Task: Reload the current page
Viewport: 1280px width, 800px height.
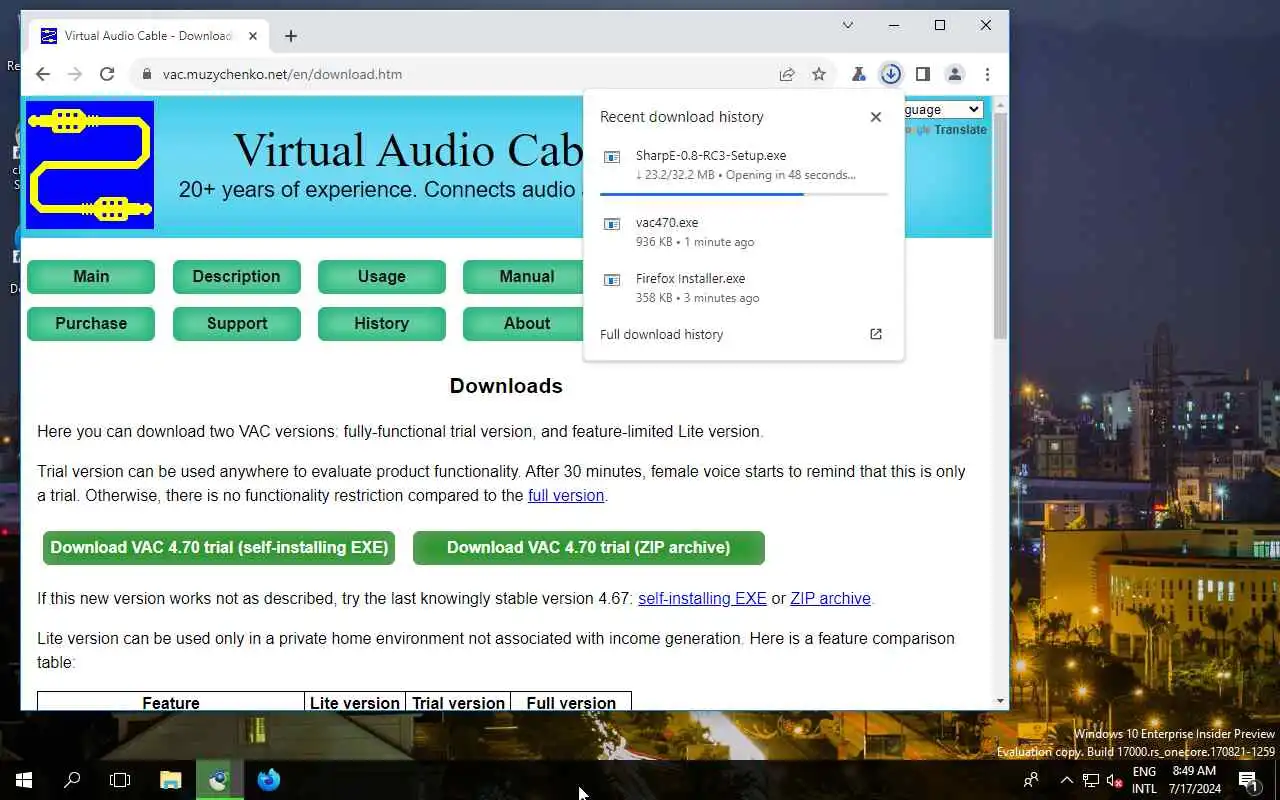Action: (x=107, y=74)
